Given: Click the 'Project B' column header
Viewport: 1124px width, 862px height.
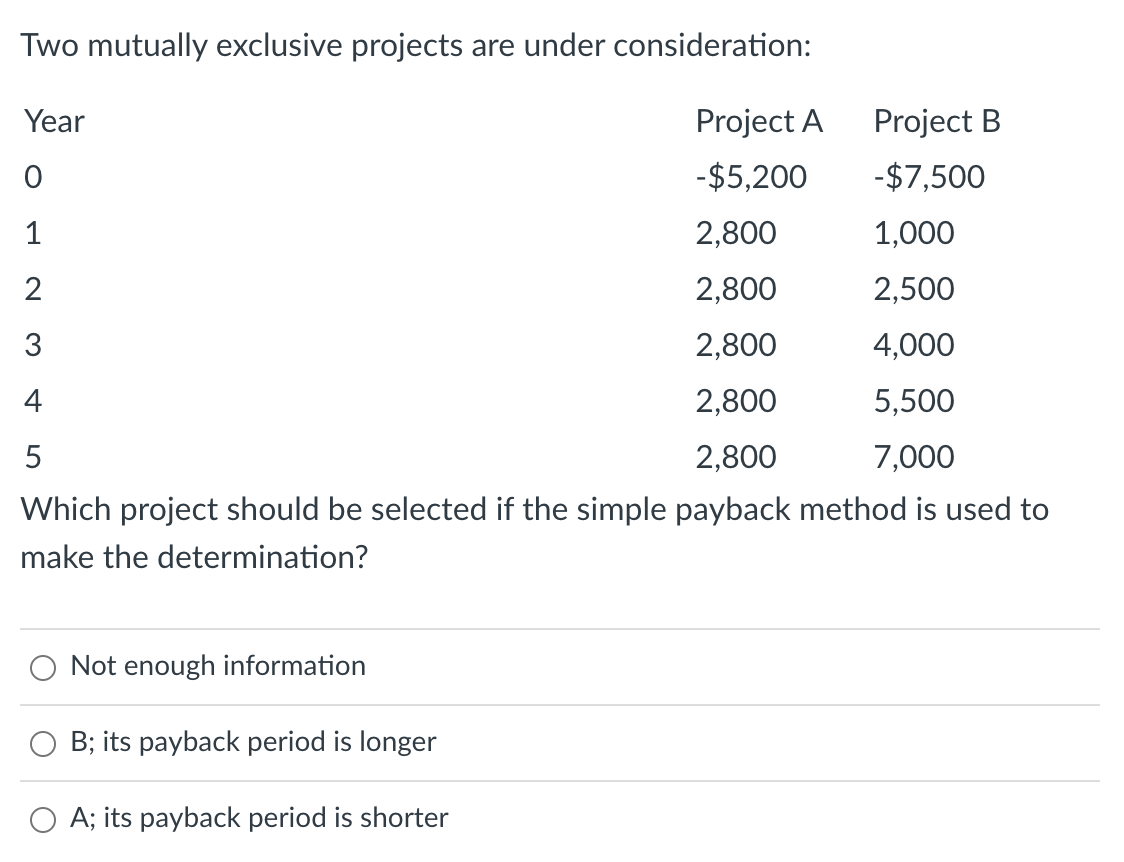Looking at the screenshot, I should coord(936,122).
